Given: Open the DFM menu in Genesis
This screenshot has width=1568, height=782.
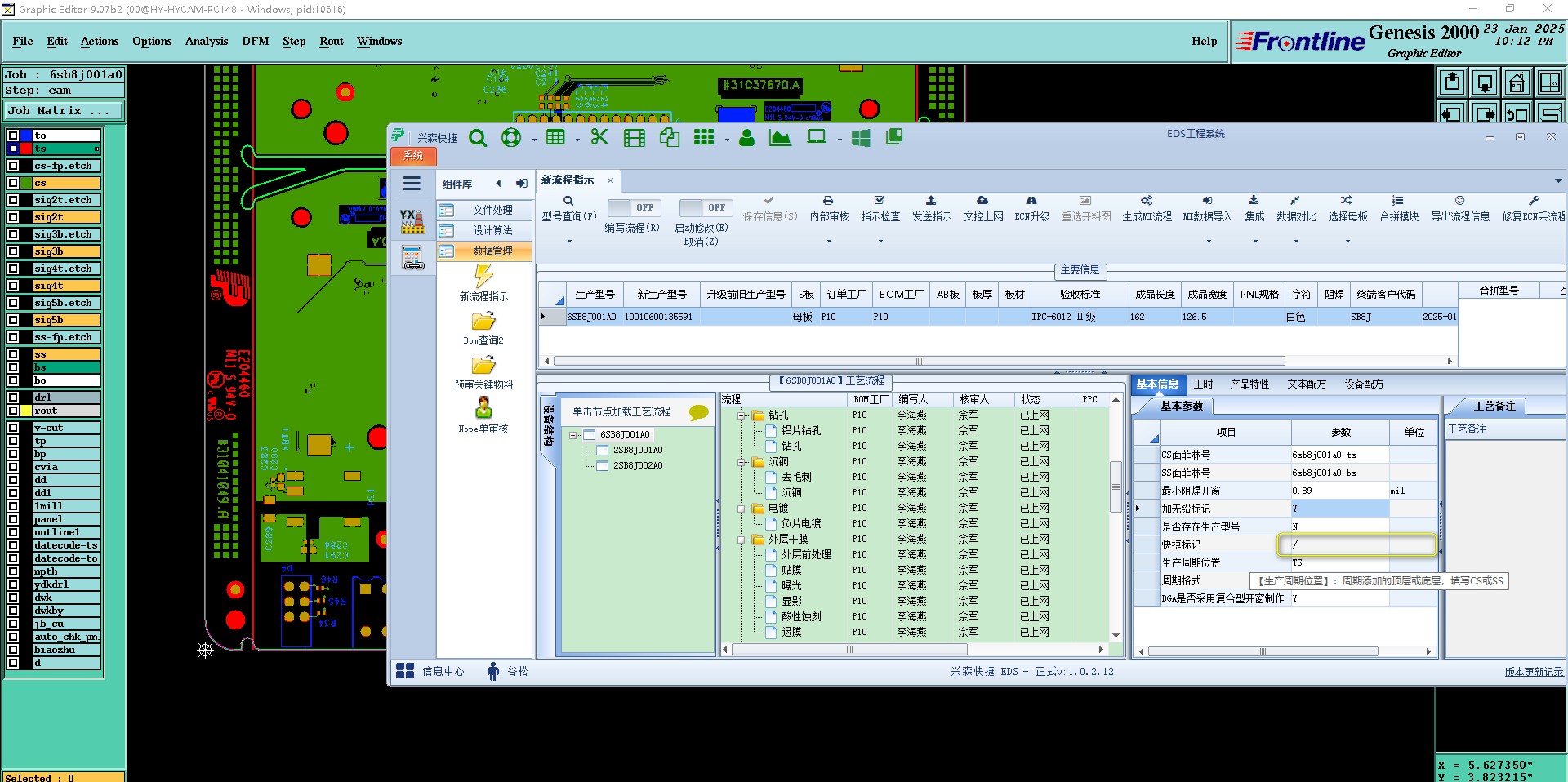Looking at the screenshot, I should 256,41.
